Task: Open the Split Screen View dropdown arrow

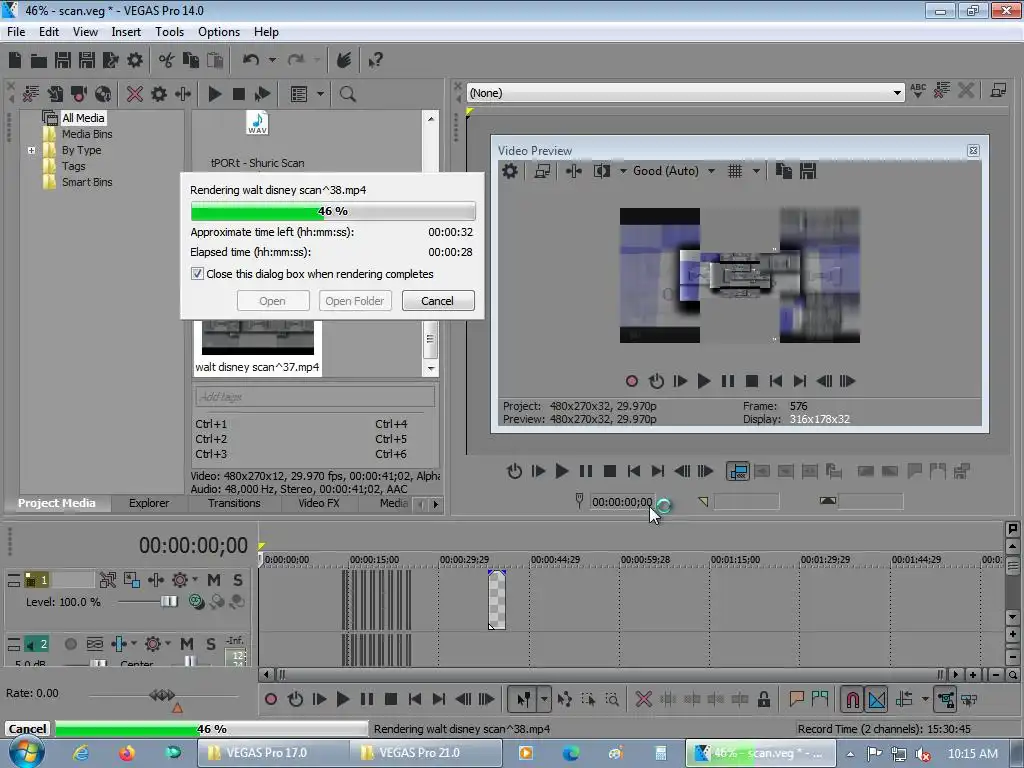Action: 623,171
